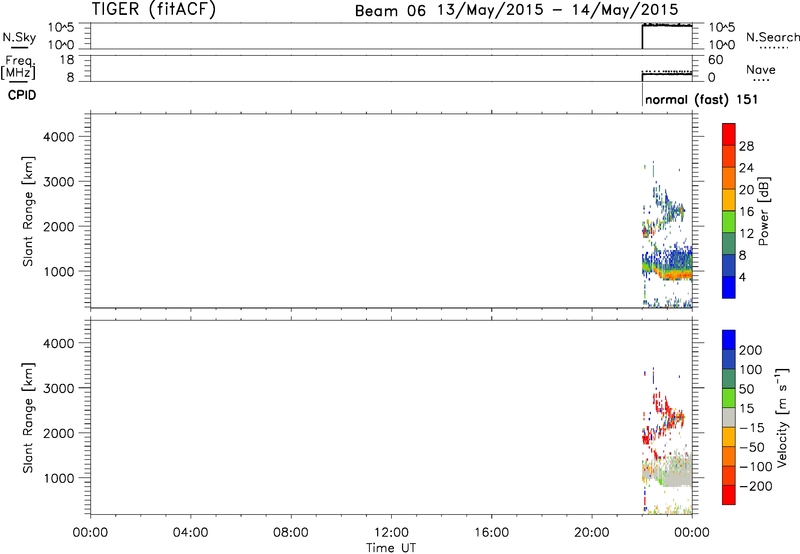Click the 18 tick on frequency axis
800x554 pixels.
coord(67,60)
